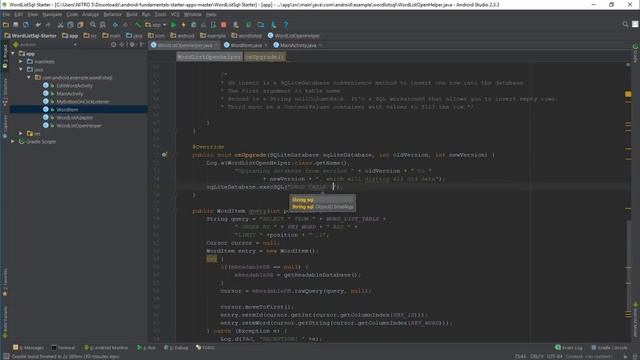Screen dimensions: 640x360
Task: Open the Edit menu
Action: [x=18, y=14]
